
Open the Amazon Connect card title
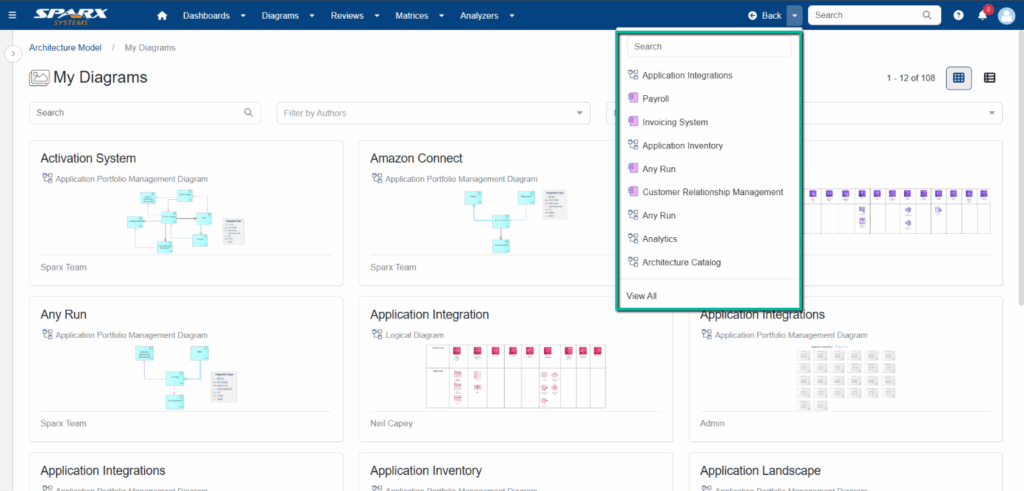coord(416,158)
